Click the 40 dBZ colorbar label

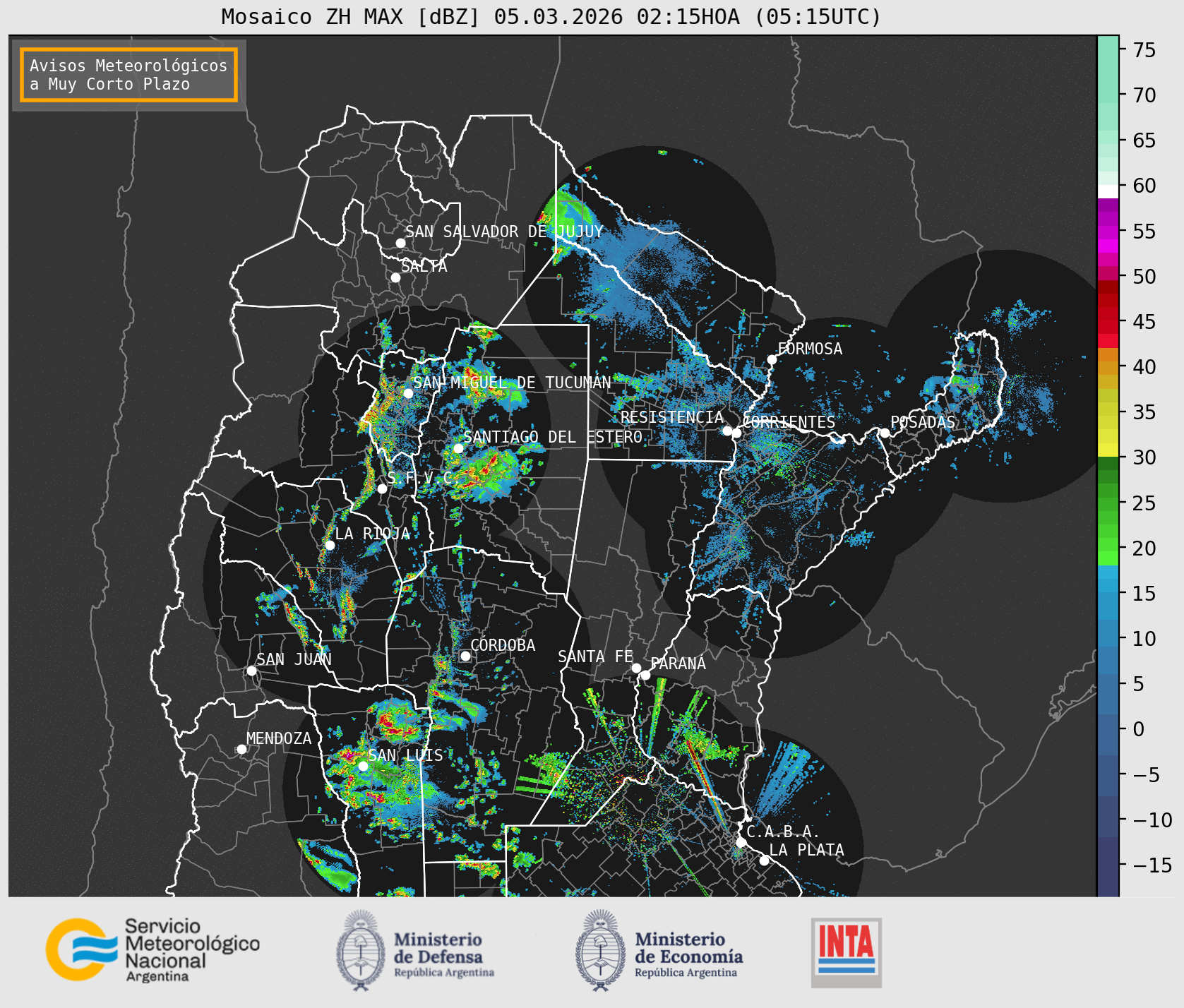point(1144,367)
